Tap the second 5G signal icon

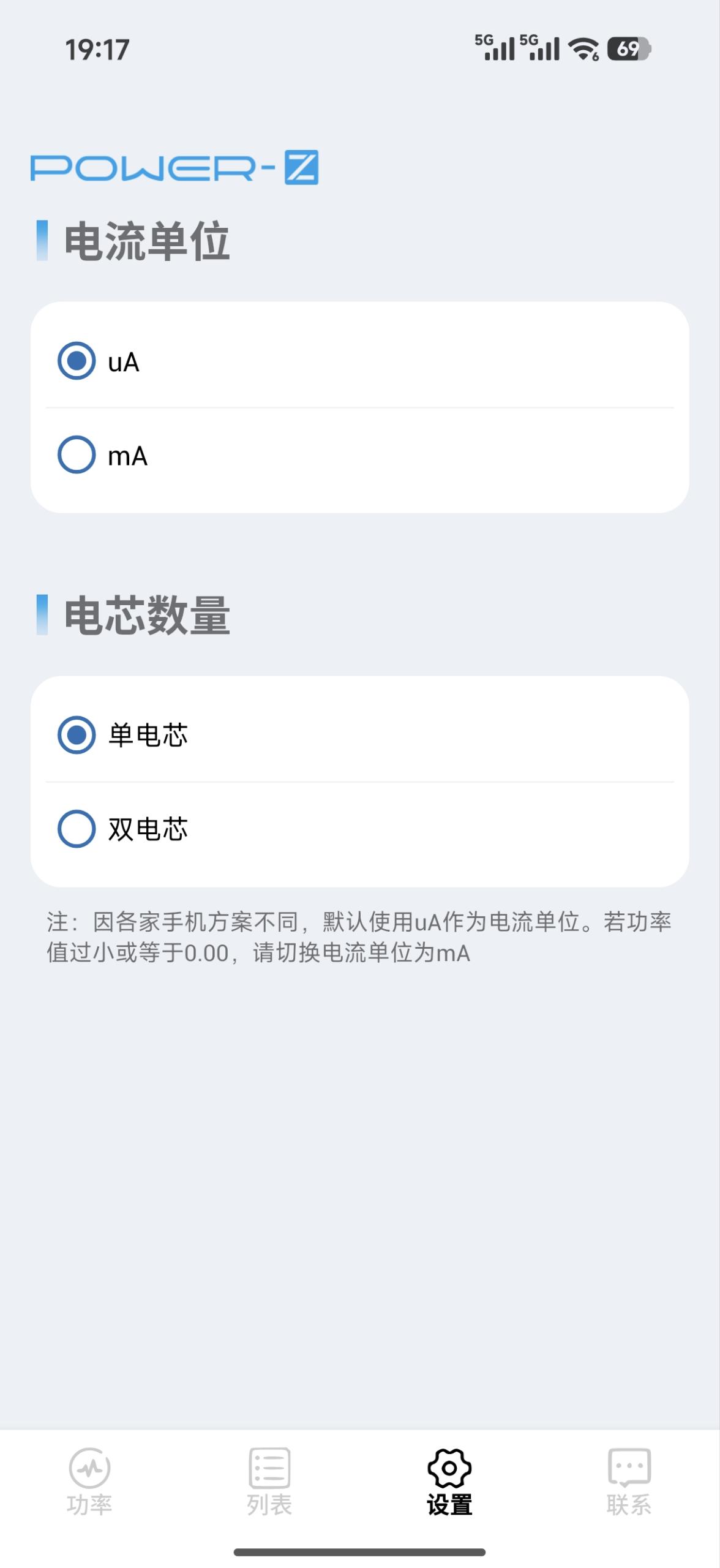click(540, 48)
